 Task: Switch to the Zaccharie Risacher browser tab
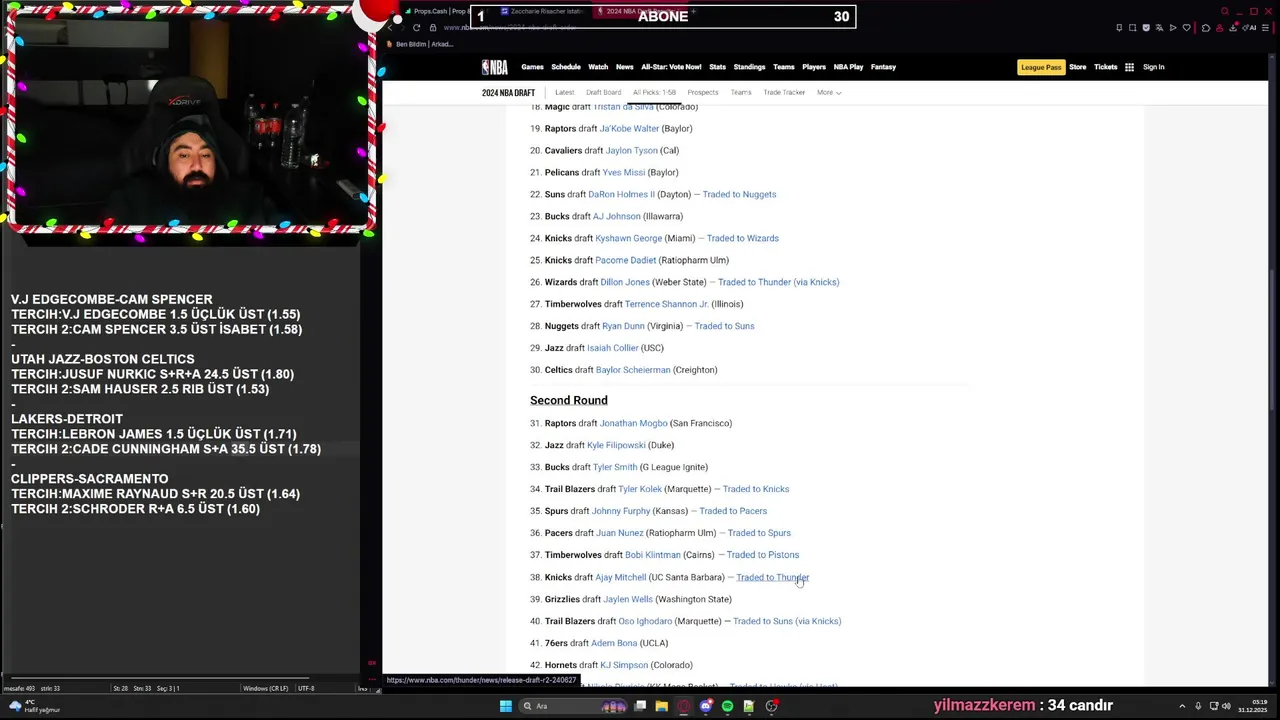click(541, 11)
